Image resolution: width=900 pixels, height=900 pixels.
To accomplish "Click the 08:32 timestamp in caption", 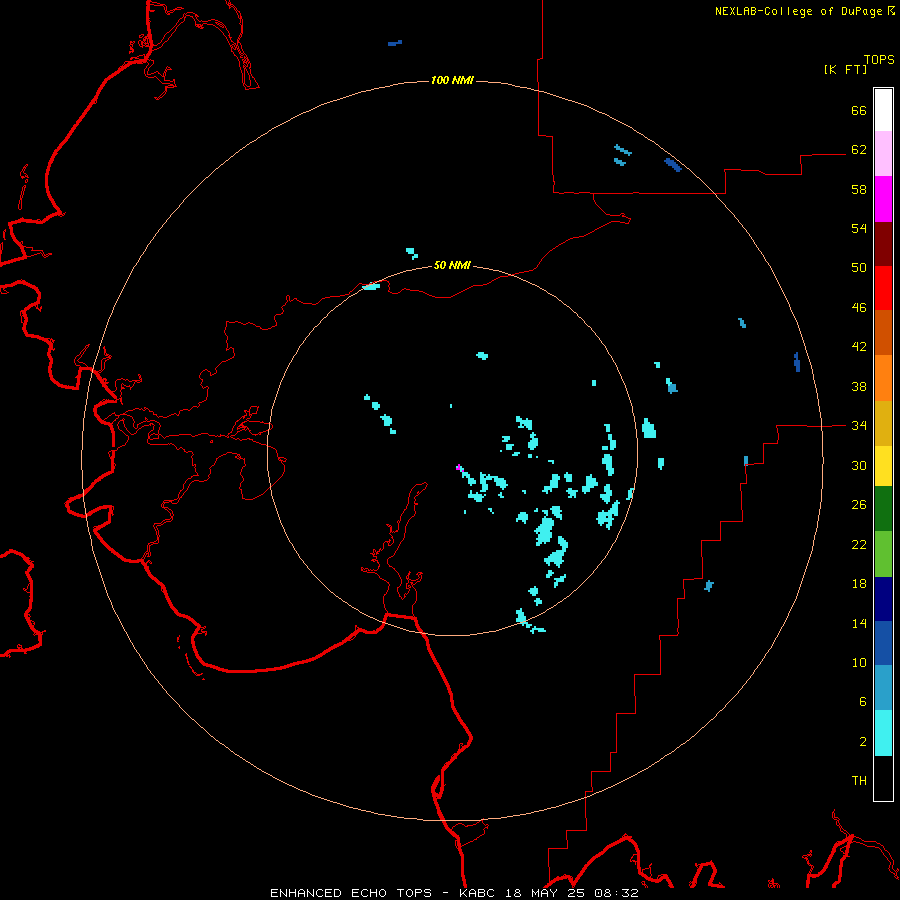I will click(616, 893).
